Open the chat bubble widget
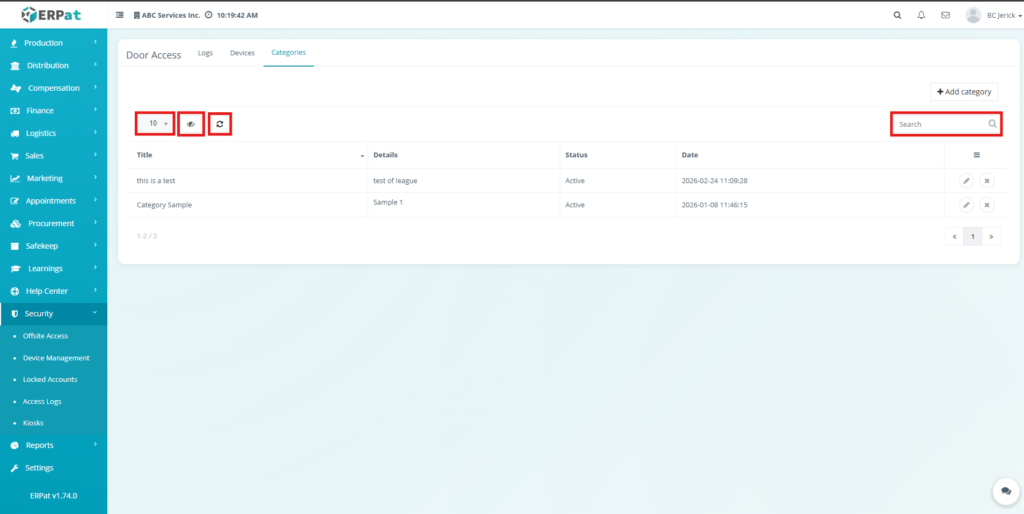 1005,492
